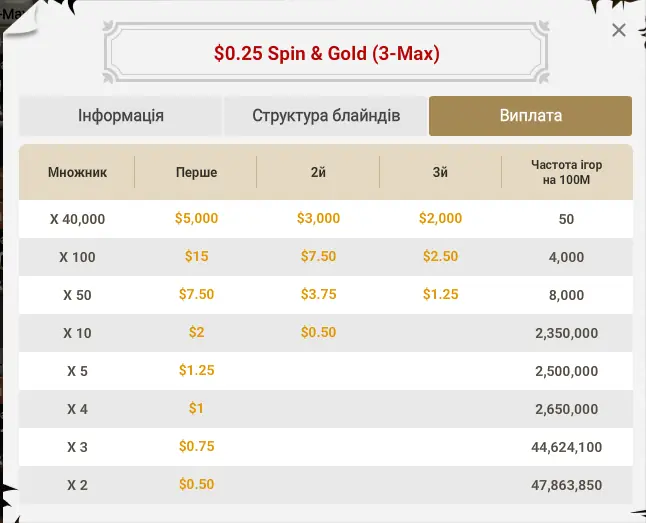Click the 2й column header
Image resolution: width=646 pixels, height=523 pixels.
pos(318,172)
